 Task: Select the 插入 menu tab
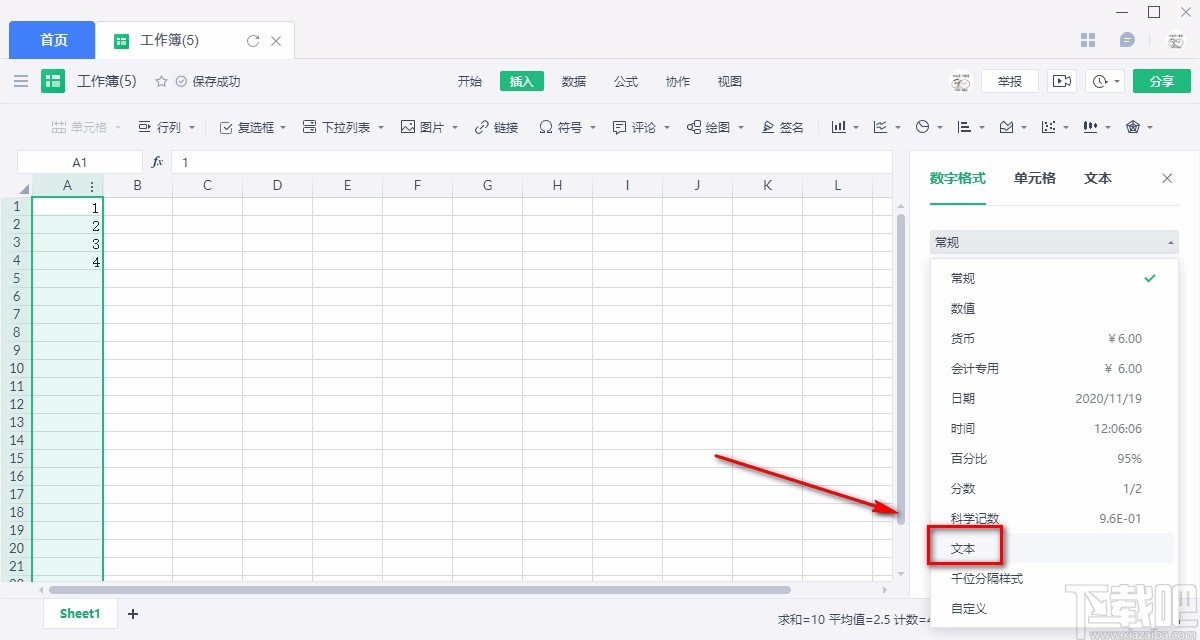pyautogui.click(x=522, y=81)
